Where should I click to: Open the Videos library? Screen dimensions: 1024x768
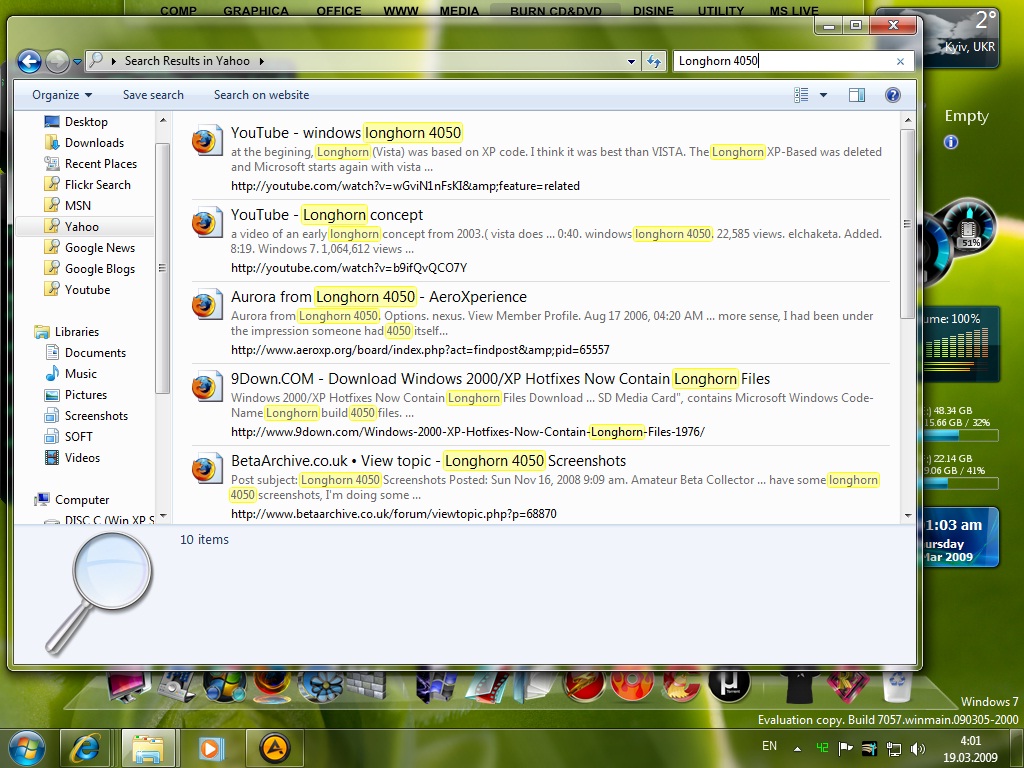pyautogui.click(x=82, y=457)
